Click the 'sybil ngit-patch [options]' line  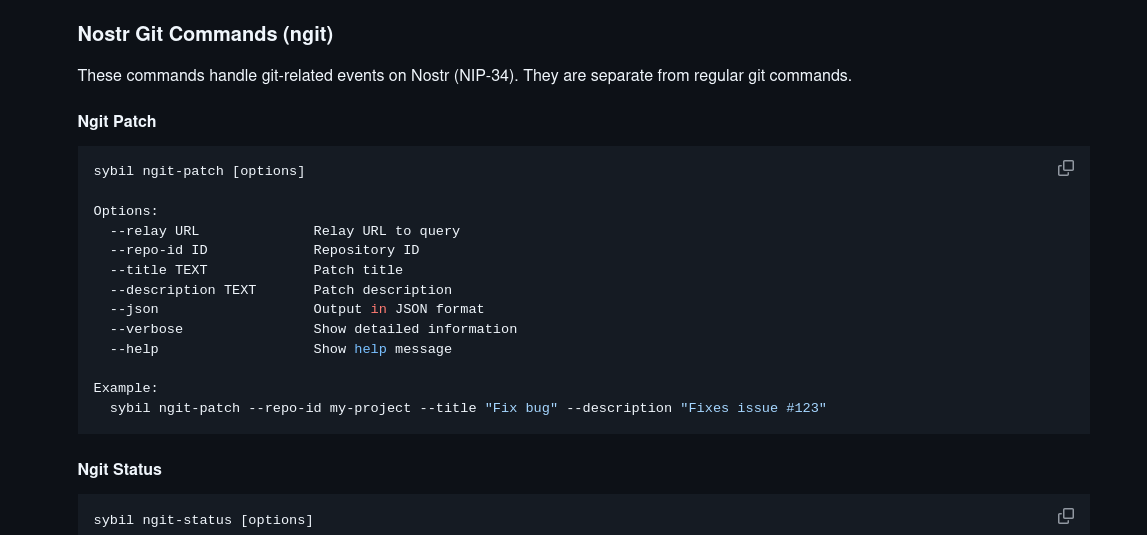click(199, 171)
